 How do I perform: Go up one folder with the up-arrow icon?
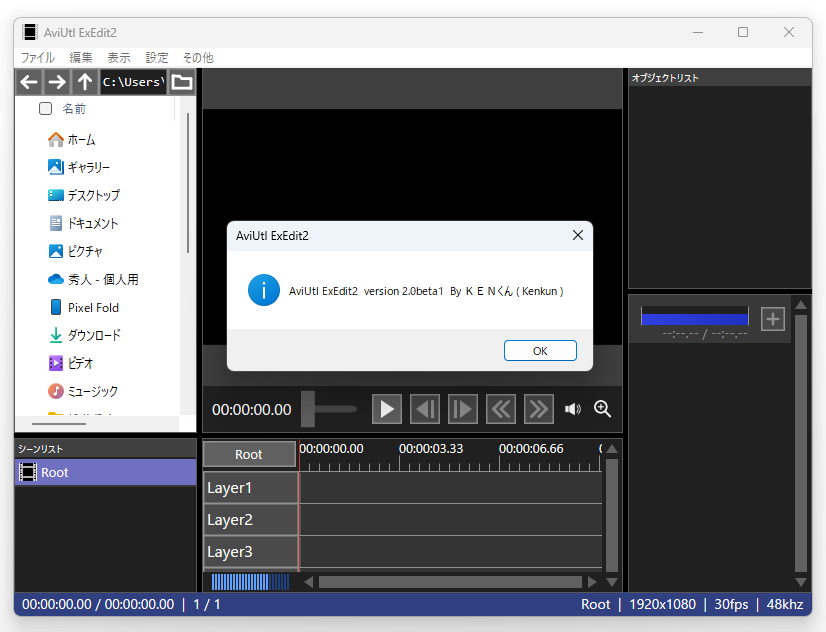[x=84, y=81]
